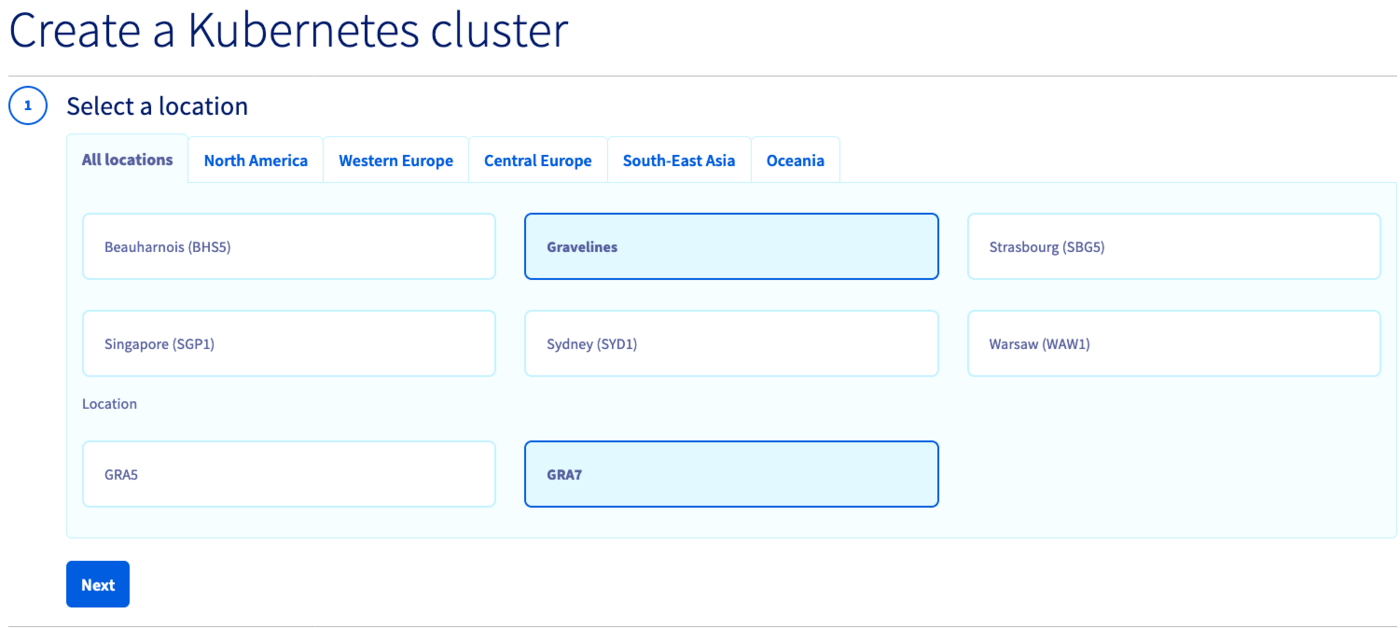Open the South-East Asia tab
This screenshot has width=1400, height=628.
(x=678, y=161)
